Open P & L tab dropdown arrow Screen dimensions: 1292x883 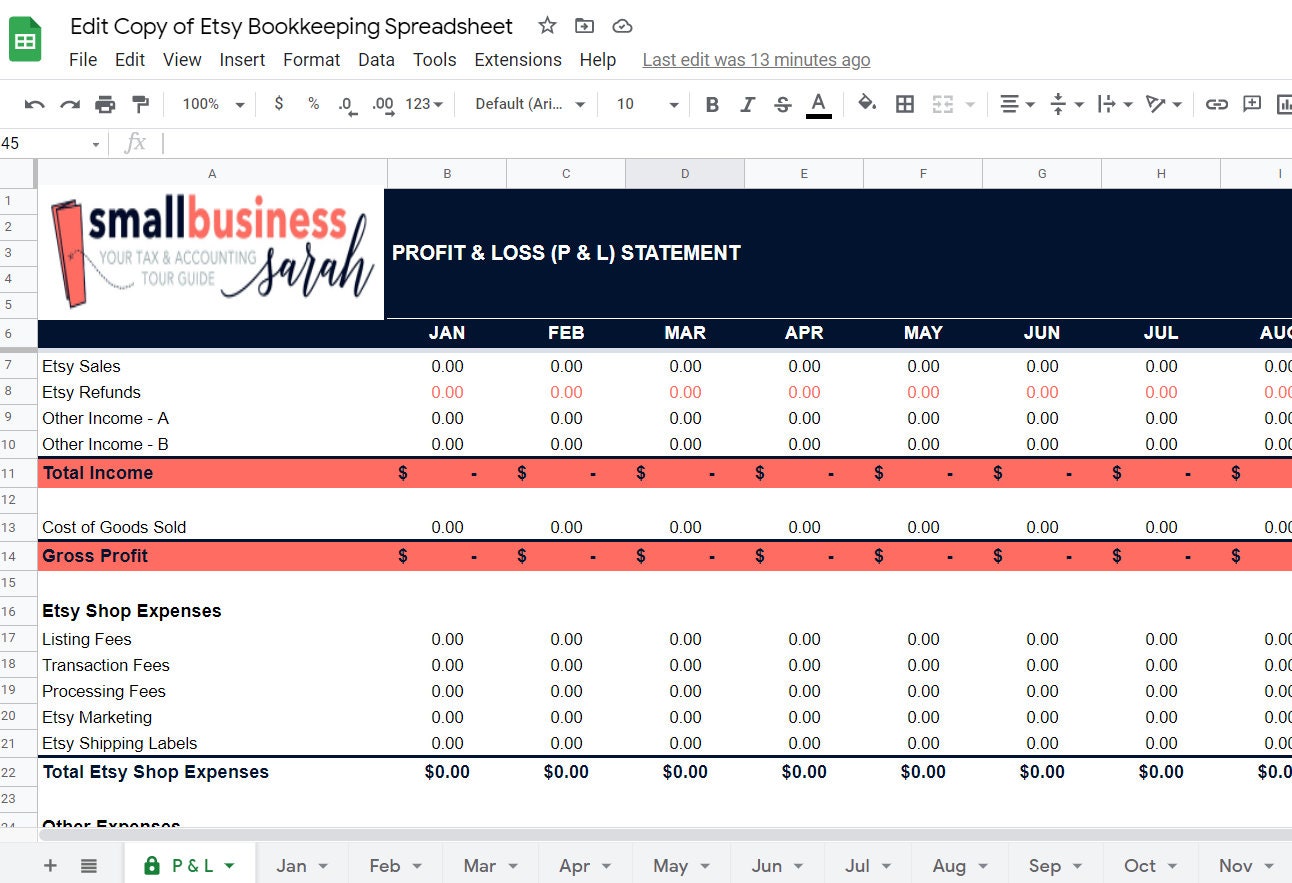pos(229,866)
